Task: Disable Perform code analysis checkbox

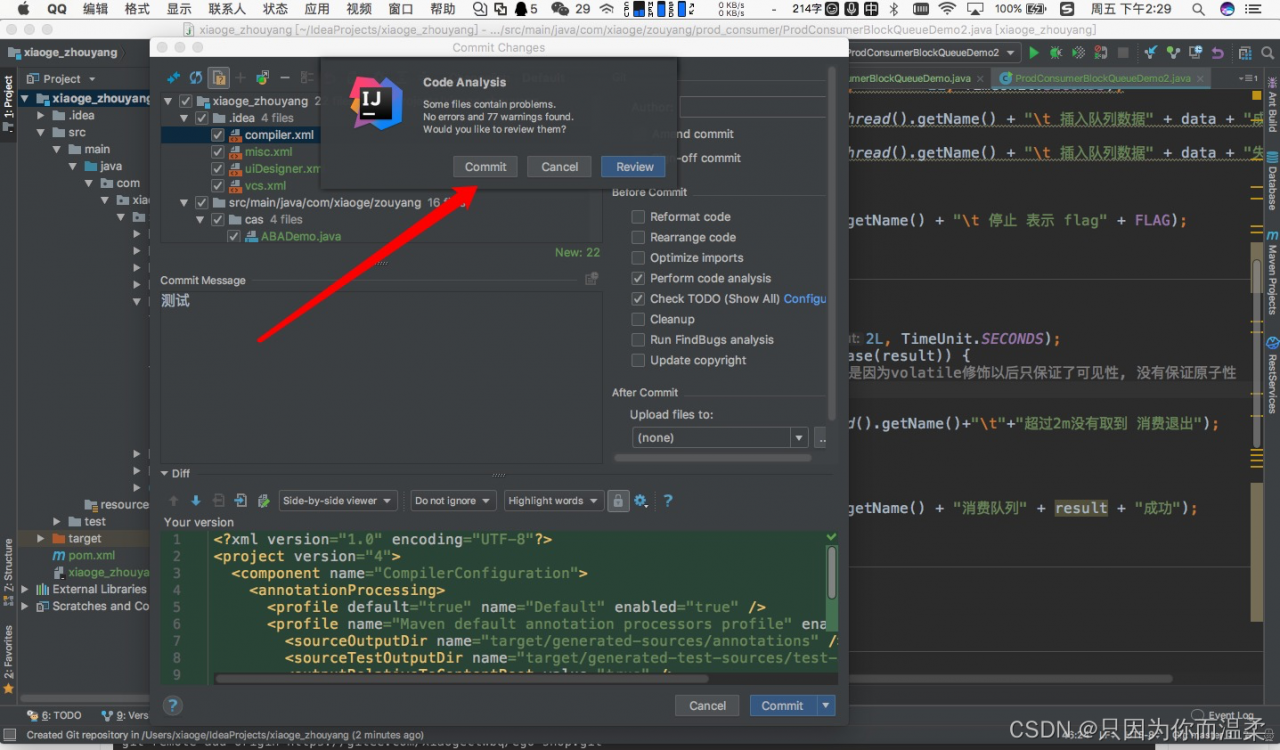Action: point(638,279)
